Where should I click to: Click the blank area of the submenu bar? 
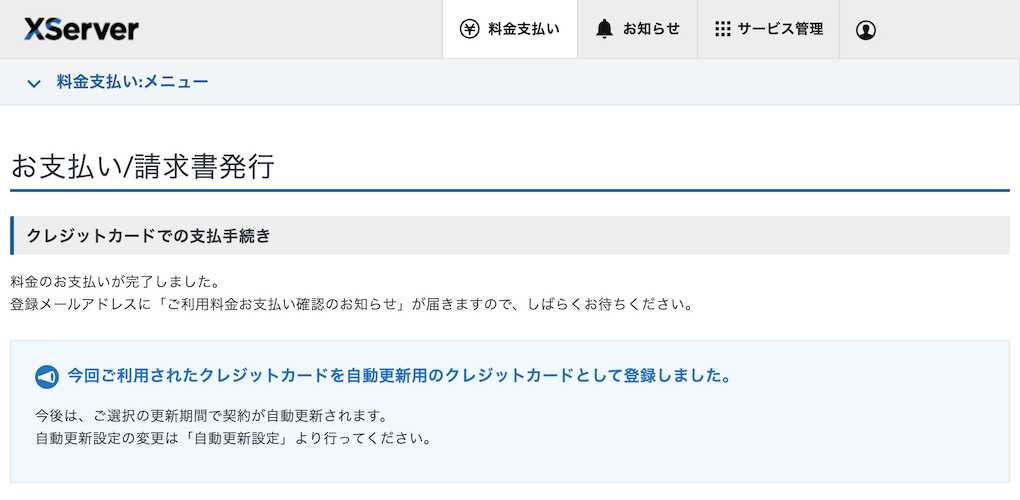click(x=600, y=82)
